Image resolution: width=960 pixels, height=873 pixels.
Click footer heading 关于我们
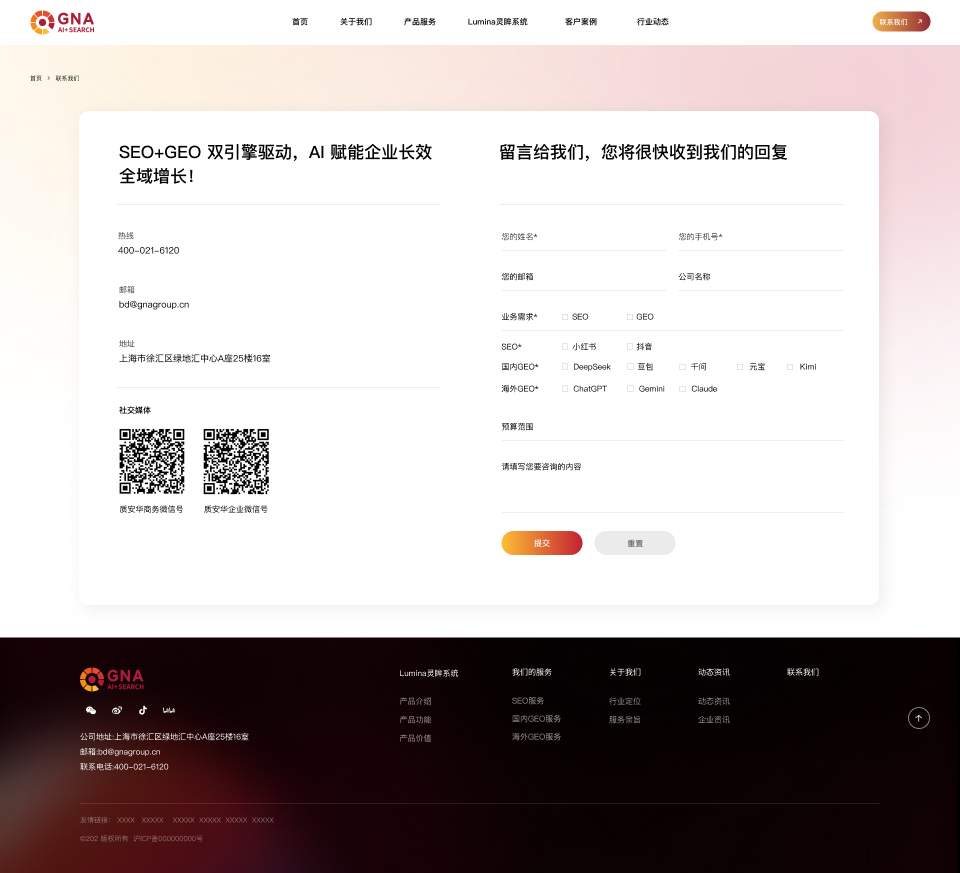click(625, 672)
